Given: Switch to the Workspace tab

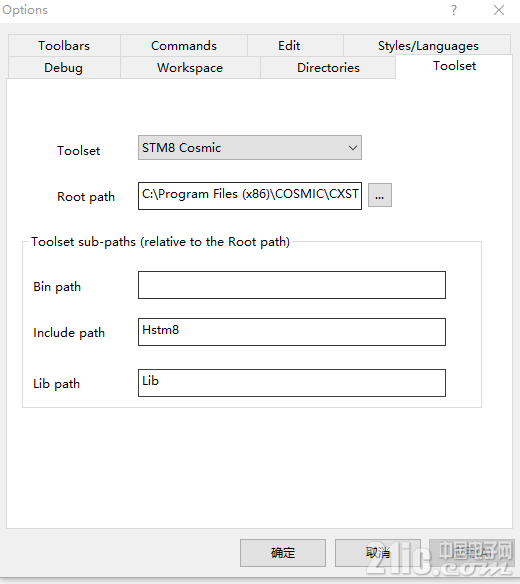Looking at the screenshot, I should point(190,67).
